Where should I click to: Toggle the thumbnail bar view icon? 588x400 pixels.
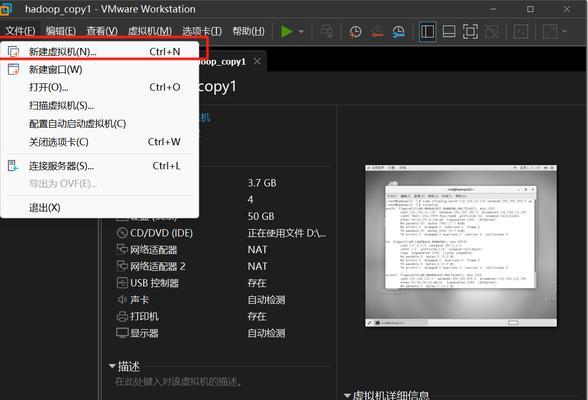449,31
